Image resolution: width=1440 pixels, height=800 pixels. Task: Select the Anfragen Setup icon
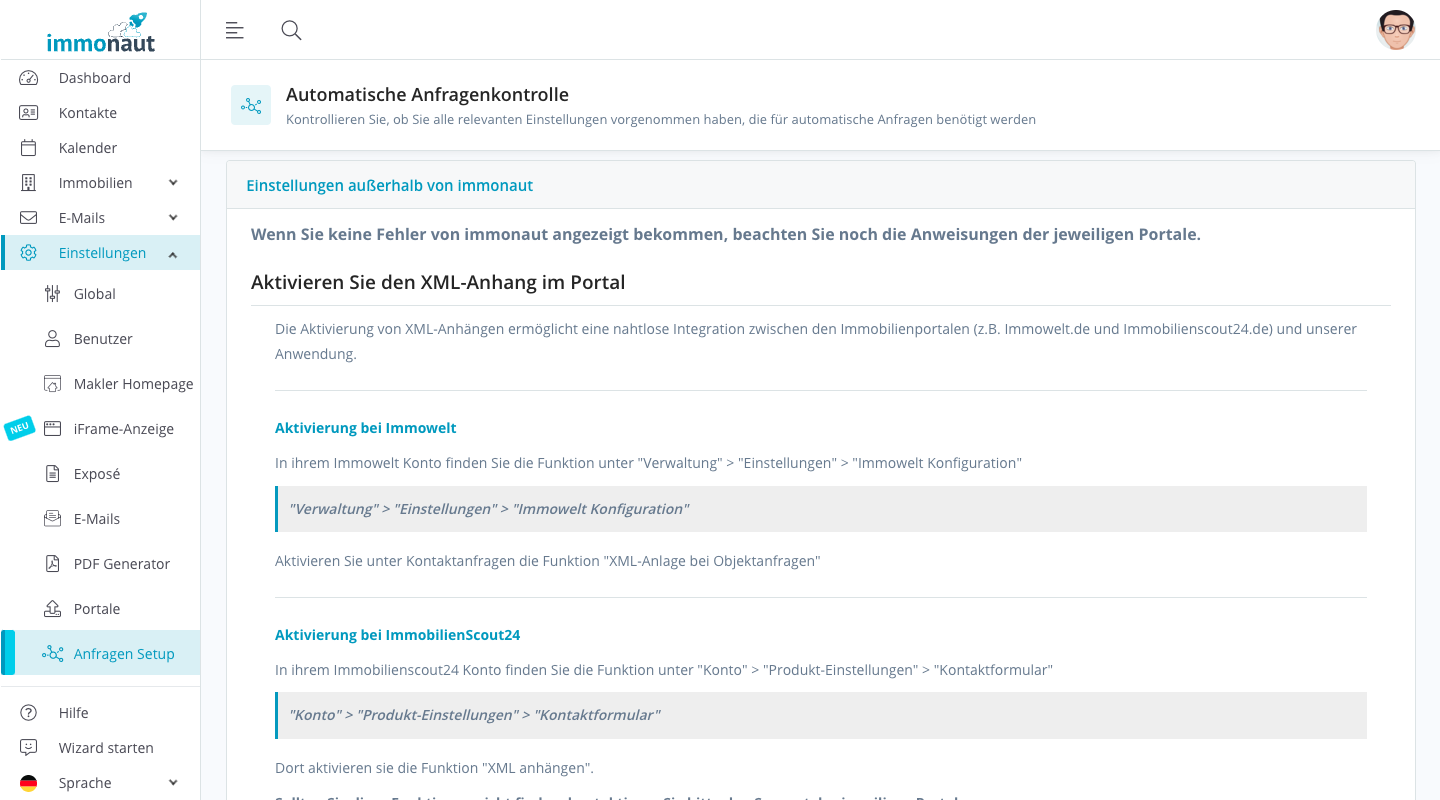point(51,653)
